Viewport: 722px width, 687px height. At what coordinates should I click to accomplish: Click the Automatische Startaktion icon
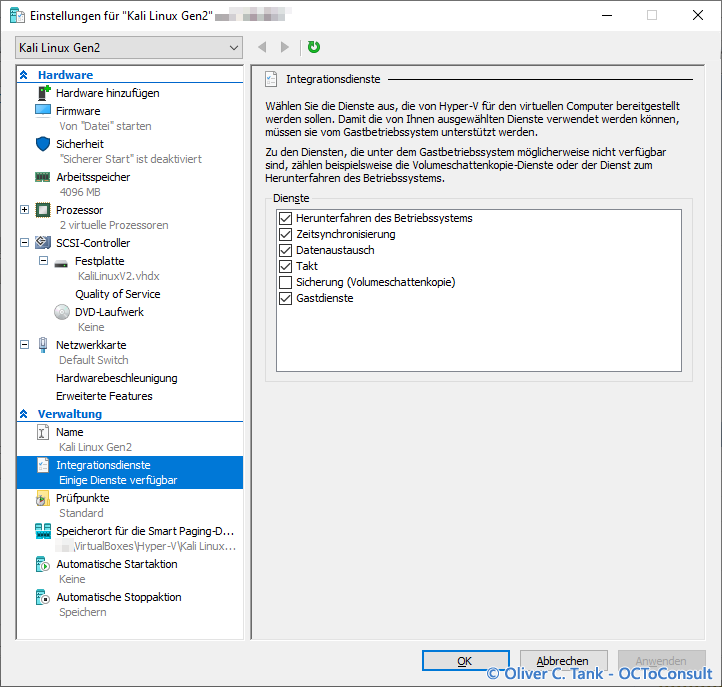42,564
